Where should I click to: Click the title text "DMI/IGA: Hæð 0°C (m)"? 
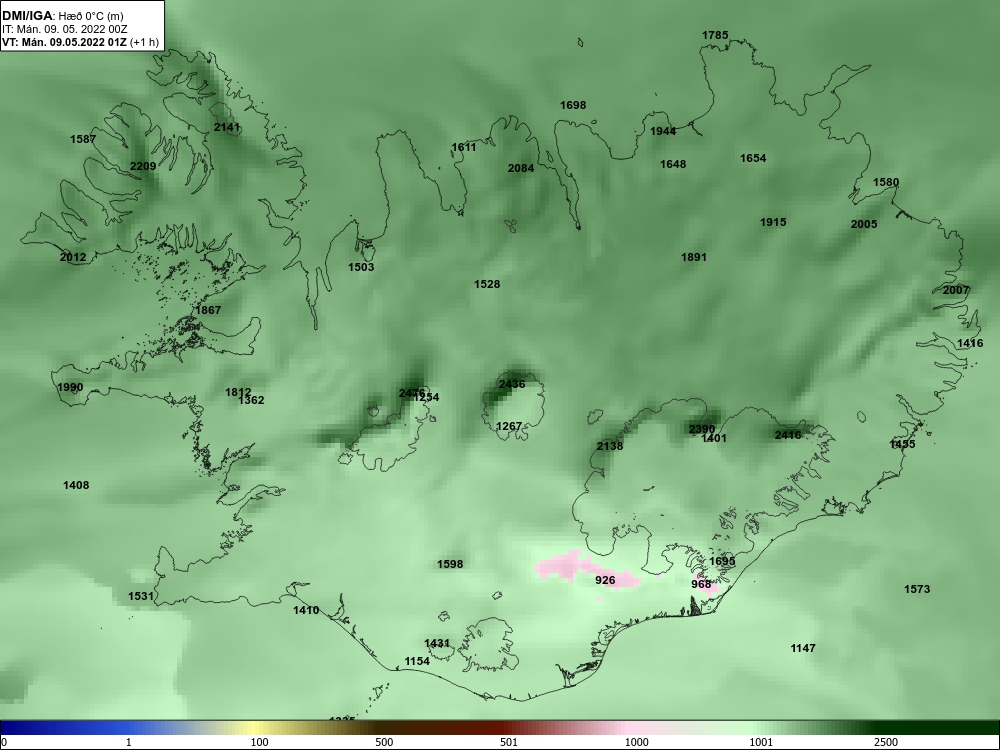coord(62,16)
